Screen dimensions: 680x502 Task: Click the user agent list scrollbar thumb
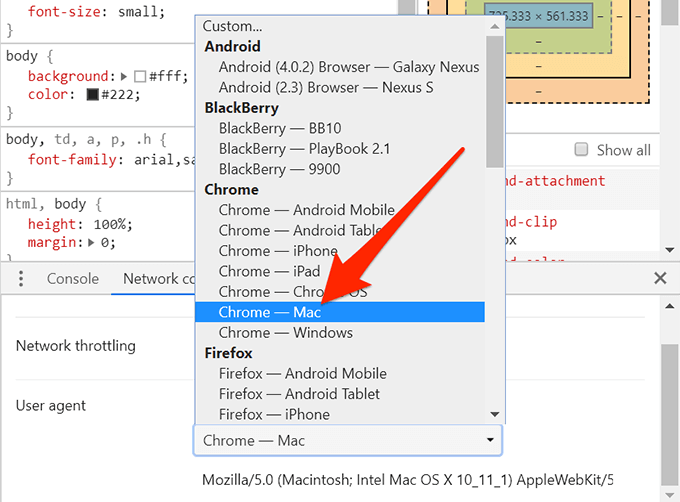494,102
